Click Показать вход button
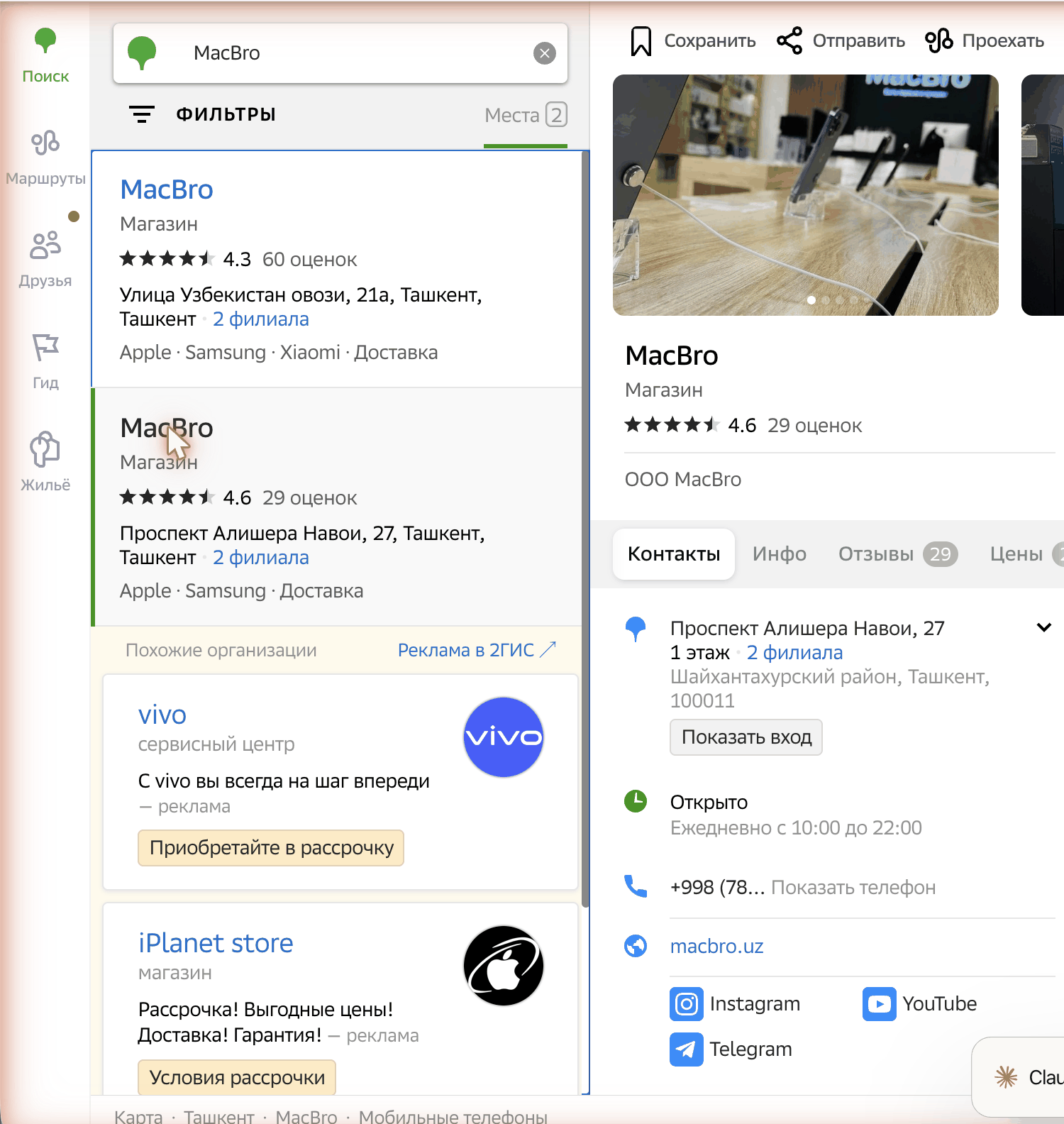The height and width of the screenshot is (1124, 1064). click(746, 737)
